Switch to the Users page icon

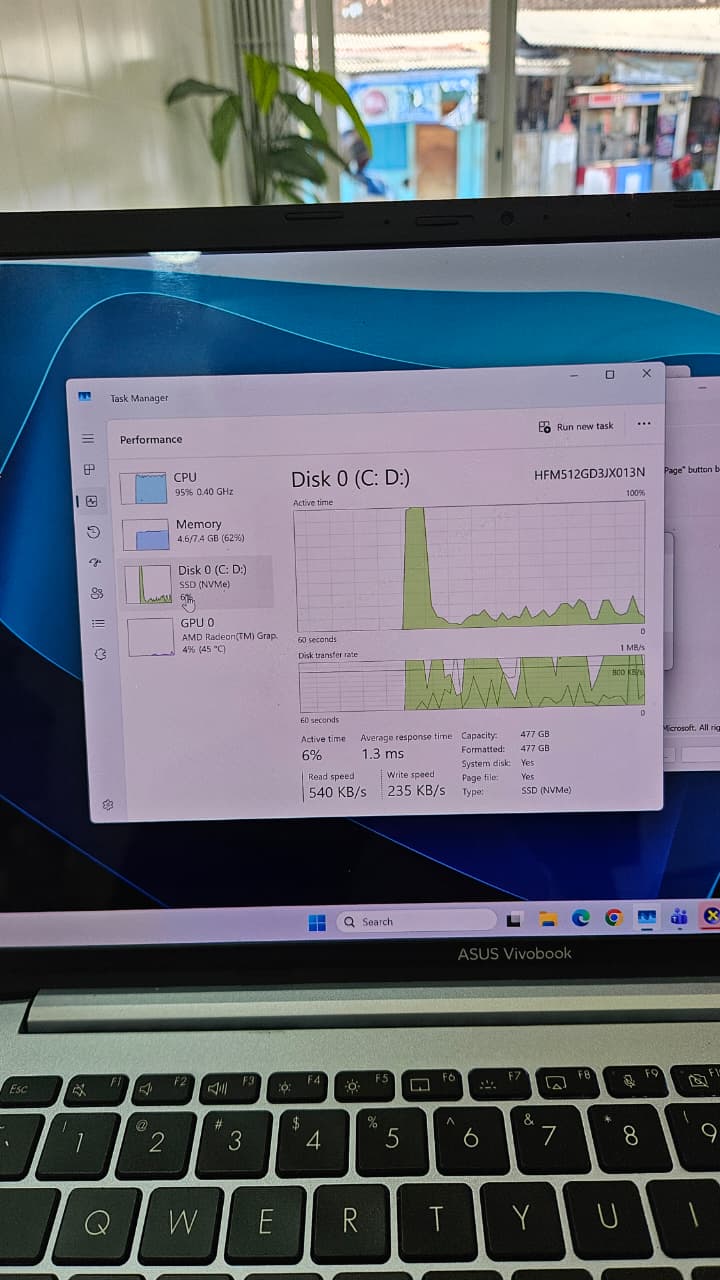tap(97, 593)
